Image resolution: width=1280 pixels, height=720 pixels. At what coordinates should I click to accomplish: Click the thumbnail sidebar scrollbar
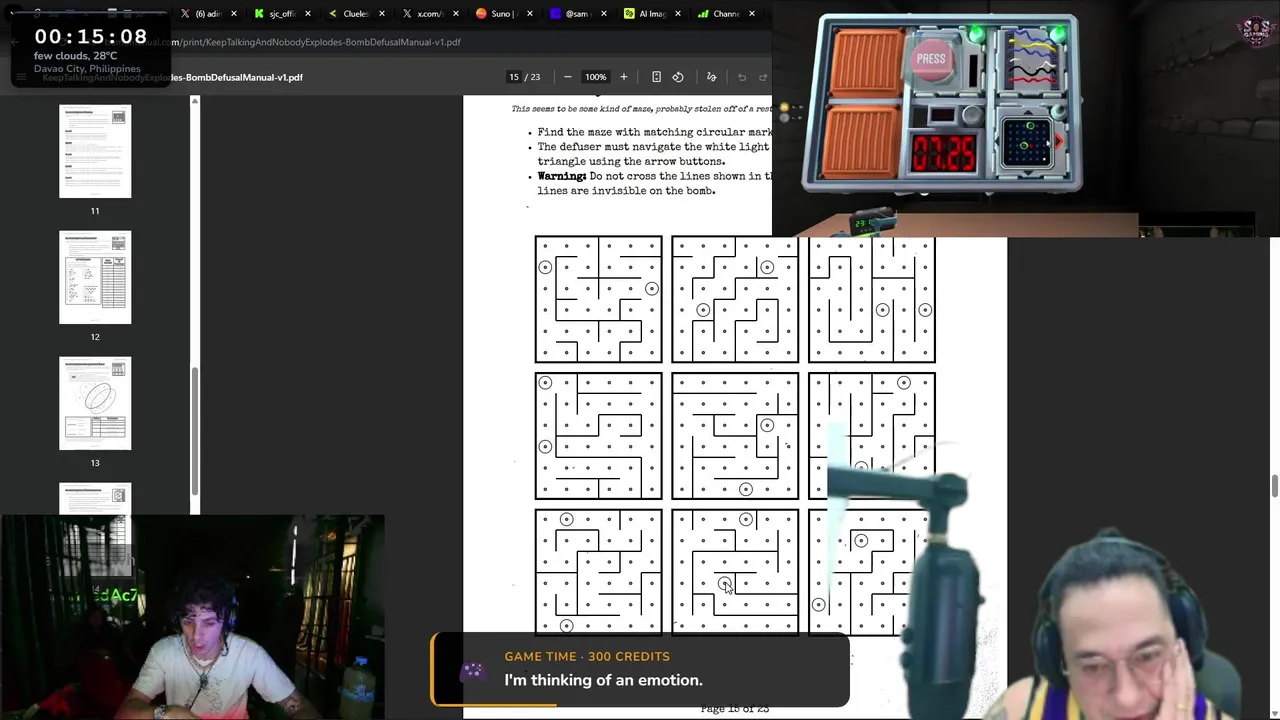pyautogui.click(x=195, y=430)
